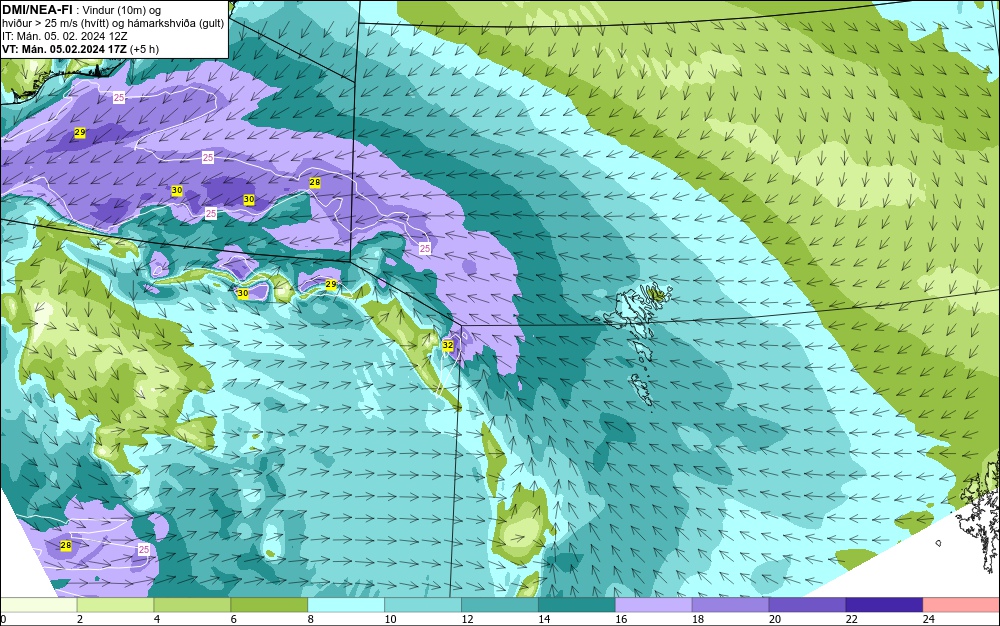Viewport: 1000px width, 626px height.
Task: Pick the violet 20–22 m/s legend swatch
Action: pyautogui.click(x=807, y=605)
